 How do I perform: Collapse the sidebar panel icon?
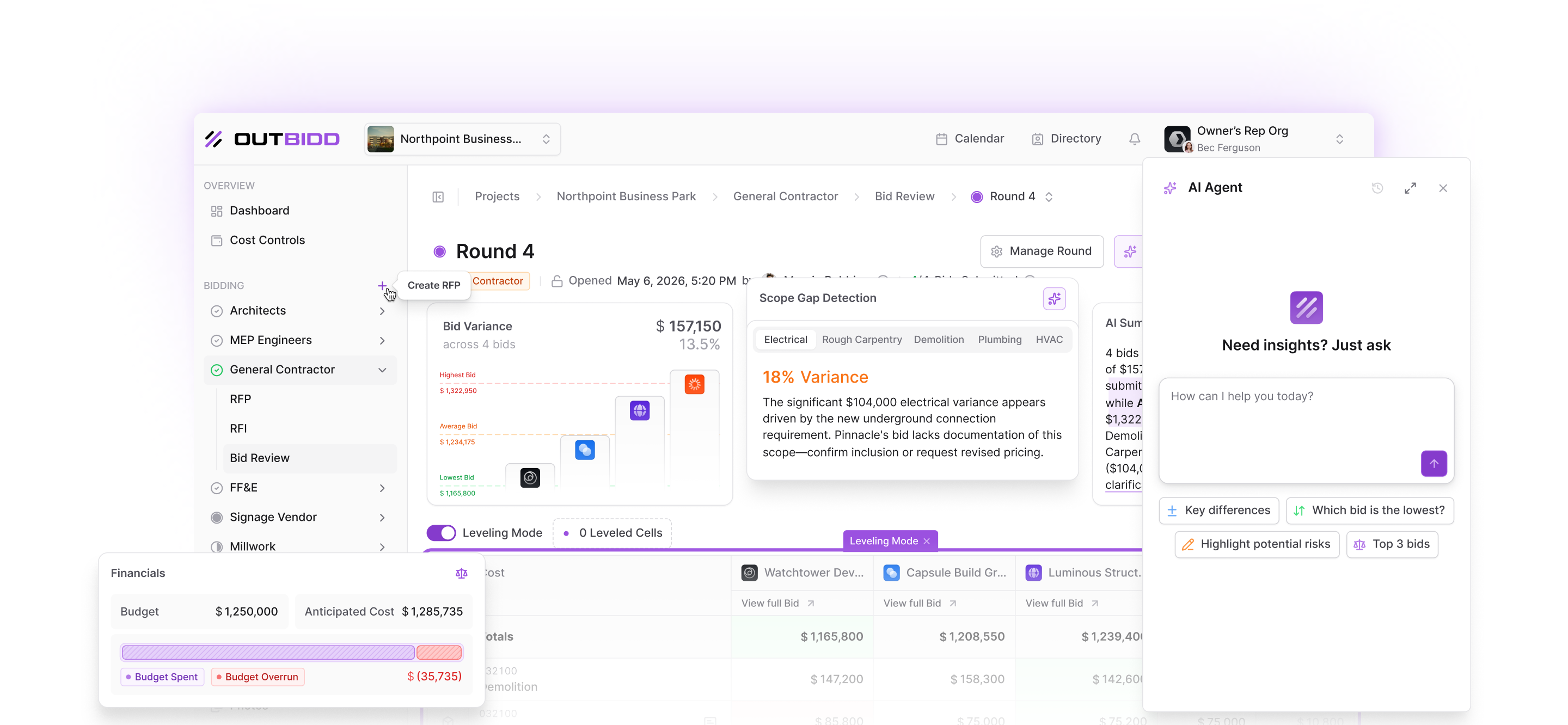pos(438,196)
